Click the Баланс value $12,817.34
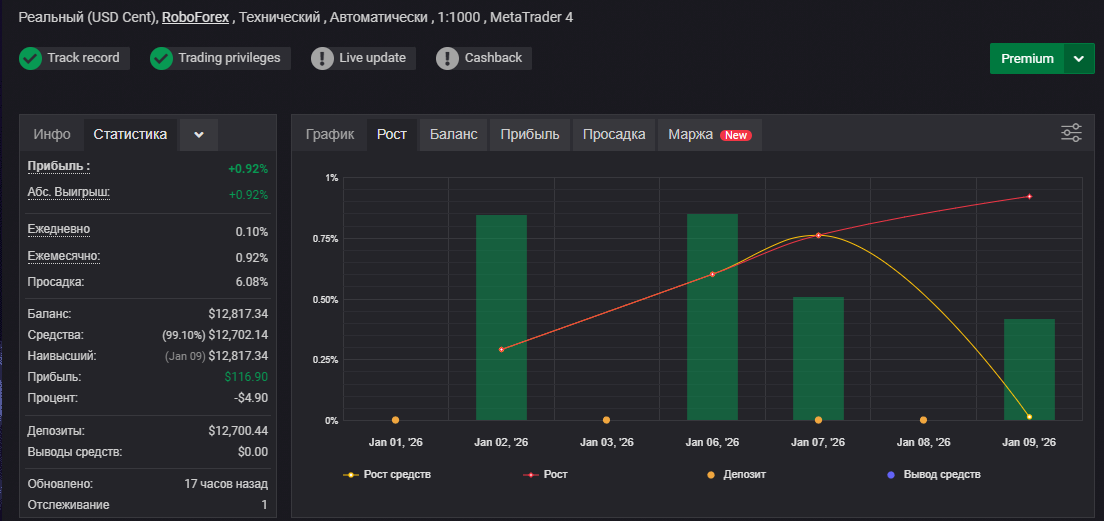 (238, 314)
